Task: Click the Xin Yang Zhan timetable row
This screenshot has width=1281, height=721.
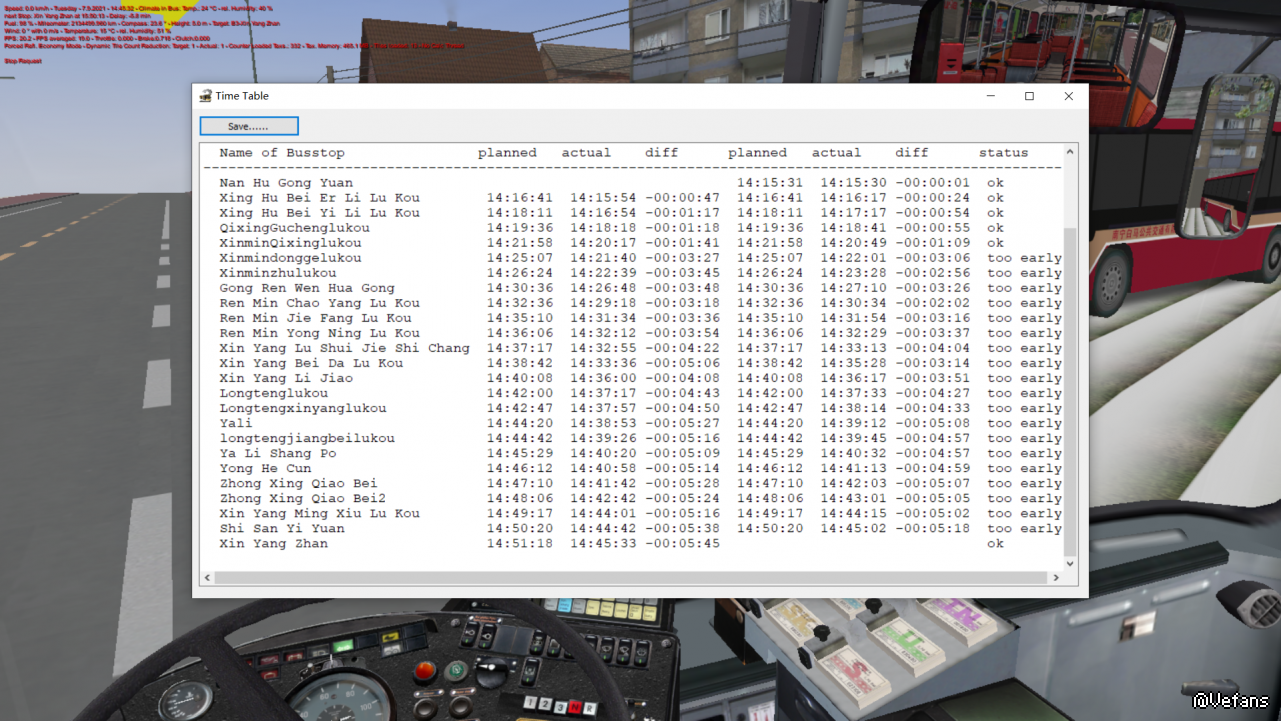Action: [273, 544]
